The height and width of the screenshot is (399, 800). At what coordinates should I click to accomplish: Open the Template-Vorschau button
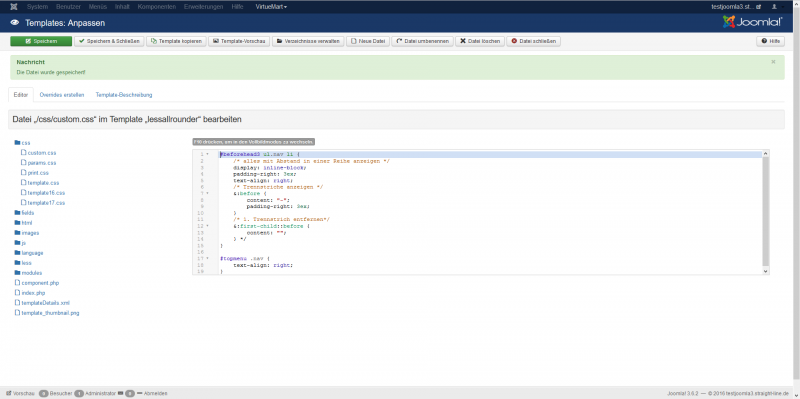[239, 41]
